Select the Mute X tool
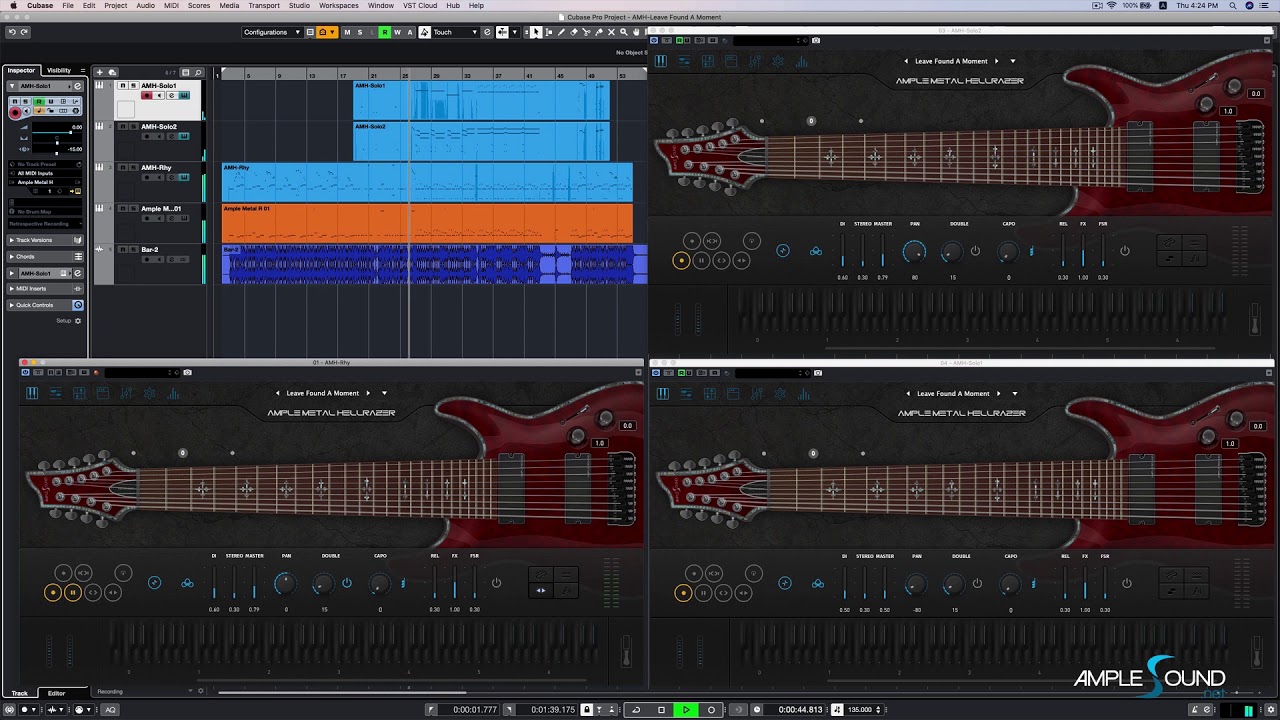The height and width of the screenshot is (720, 1280). pyautogui.click(x=611, y=32)
